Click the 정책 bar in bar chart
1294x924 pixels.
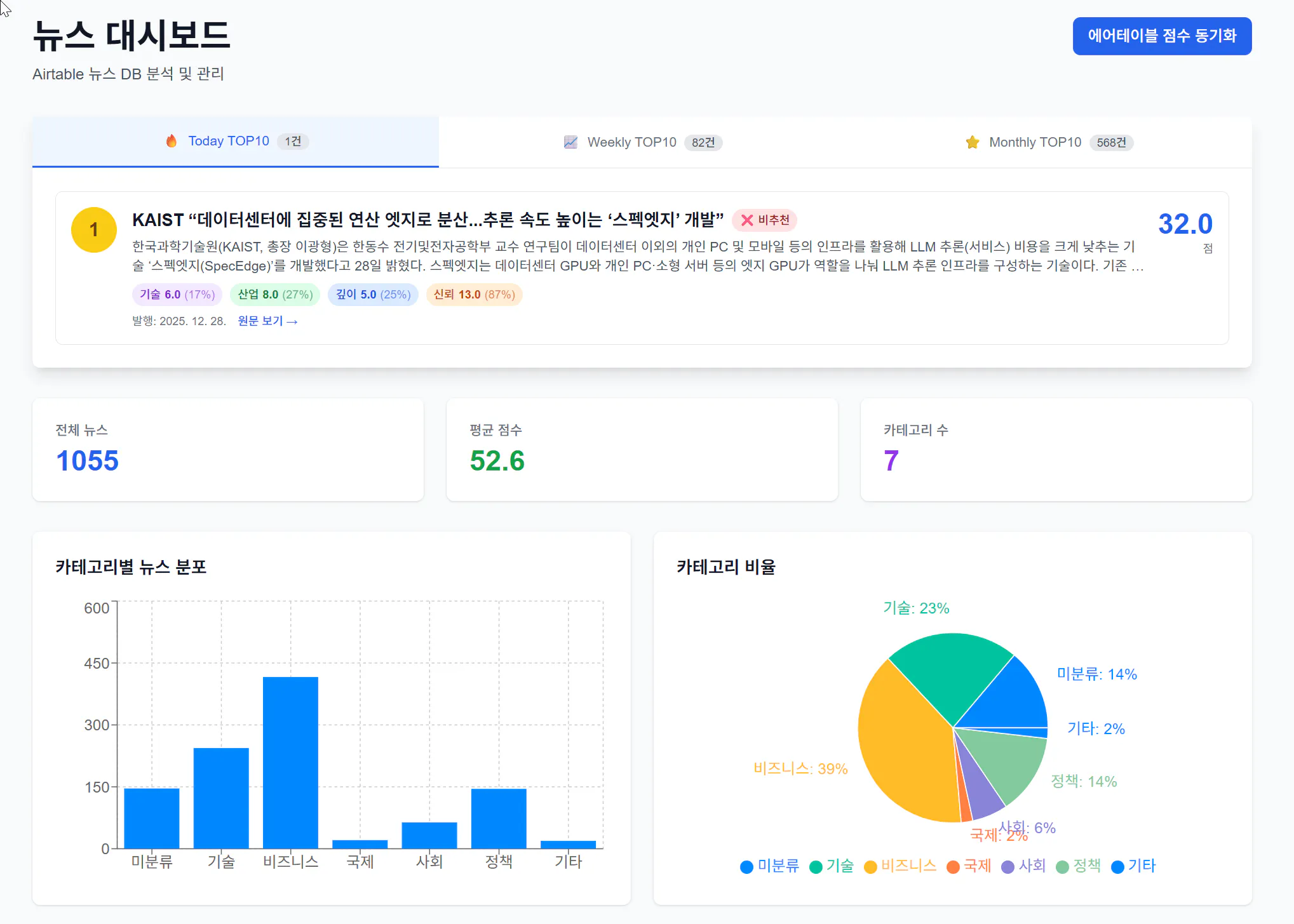pyautogui.click(x=499, y=819)
